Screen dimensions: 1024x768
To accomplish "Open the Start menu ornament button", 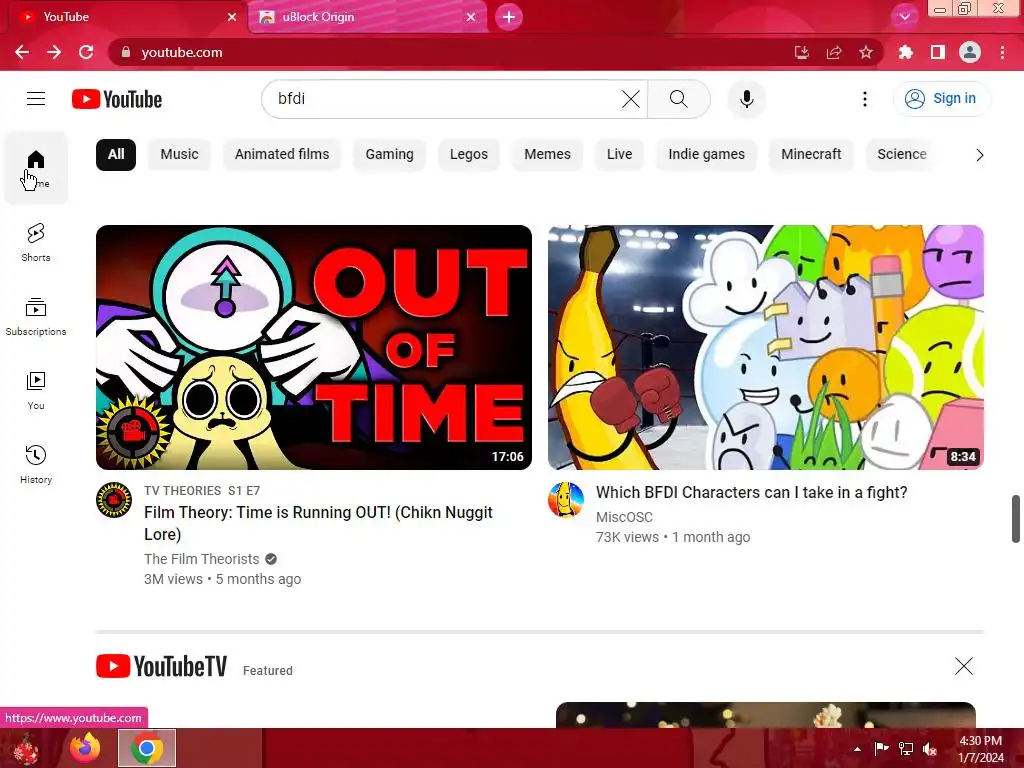I will 26,749.
